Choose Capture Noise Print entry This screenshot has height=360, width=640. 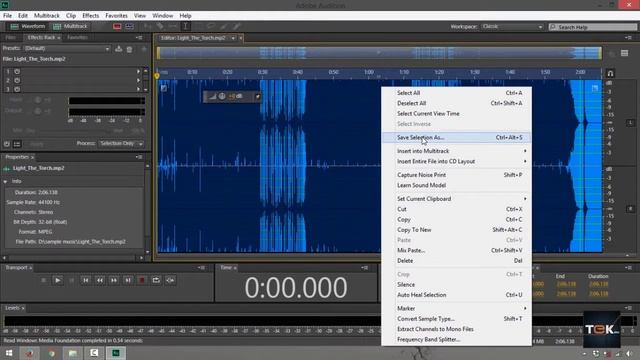pyautogui.click(x=457, y=175)
